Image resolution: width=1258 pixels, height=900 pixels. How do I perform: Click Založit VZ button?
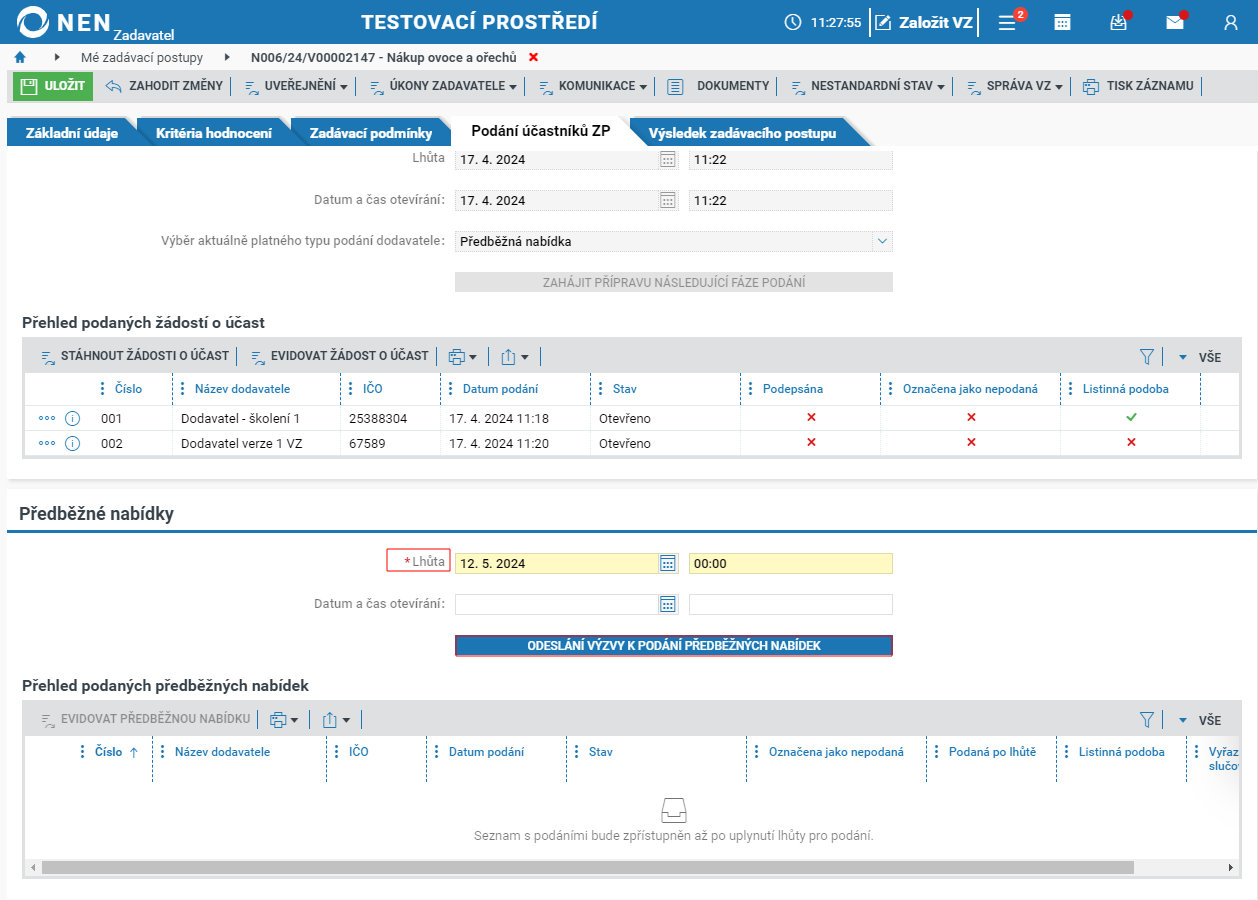(x=925, y=22)
